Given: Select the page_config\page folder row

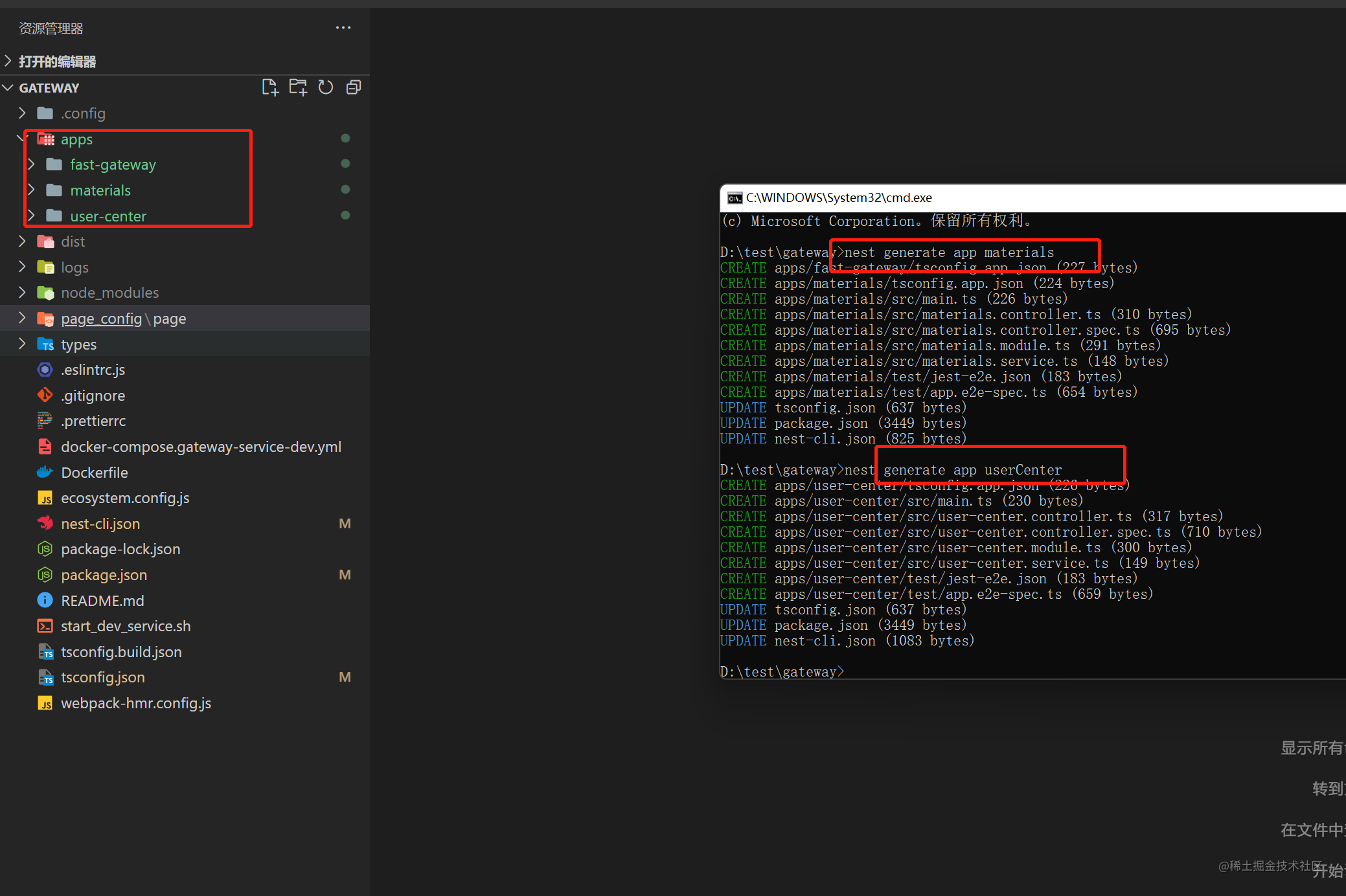Looking at the screenshot, I should click(x=185, y=319).
